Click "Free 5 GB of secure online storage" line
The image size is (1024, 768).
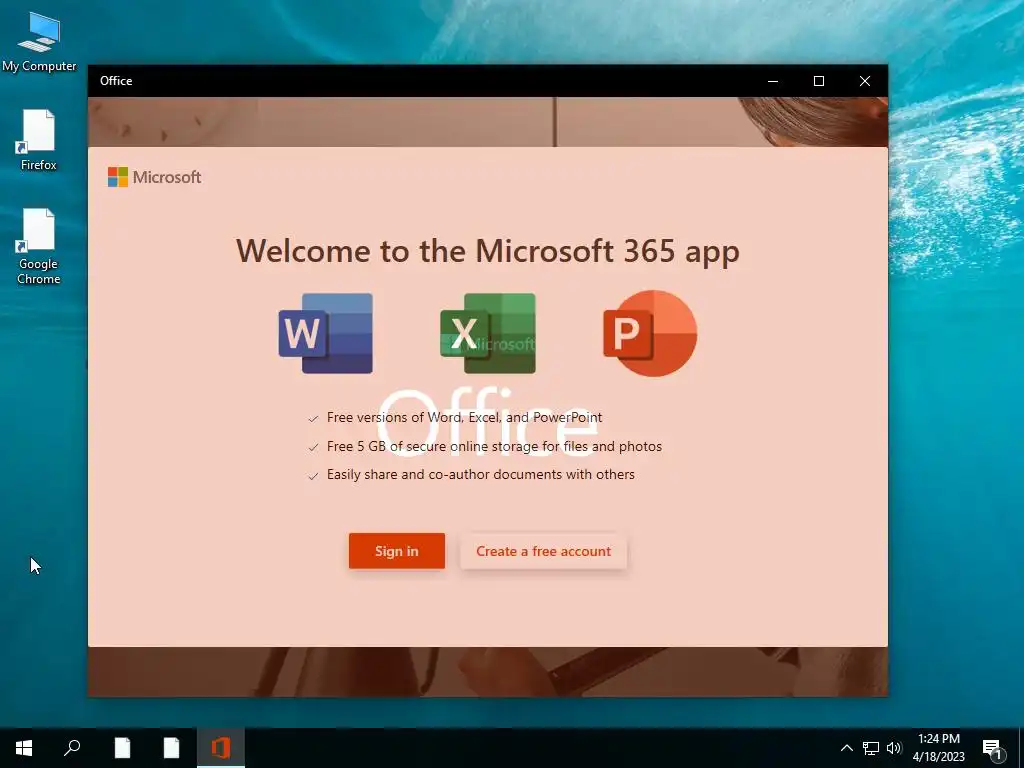[494, 447]
